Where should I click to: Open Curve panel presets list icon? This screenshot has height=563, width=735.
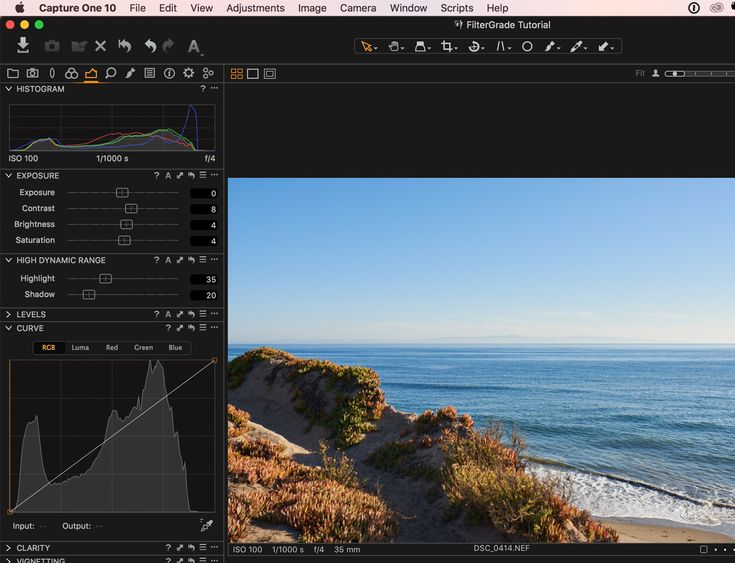pyautogui.click(x=202, y=328)
